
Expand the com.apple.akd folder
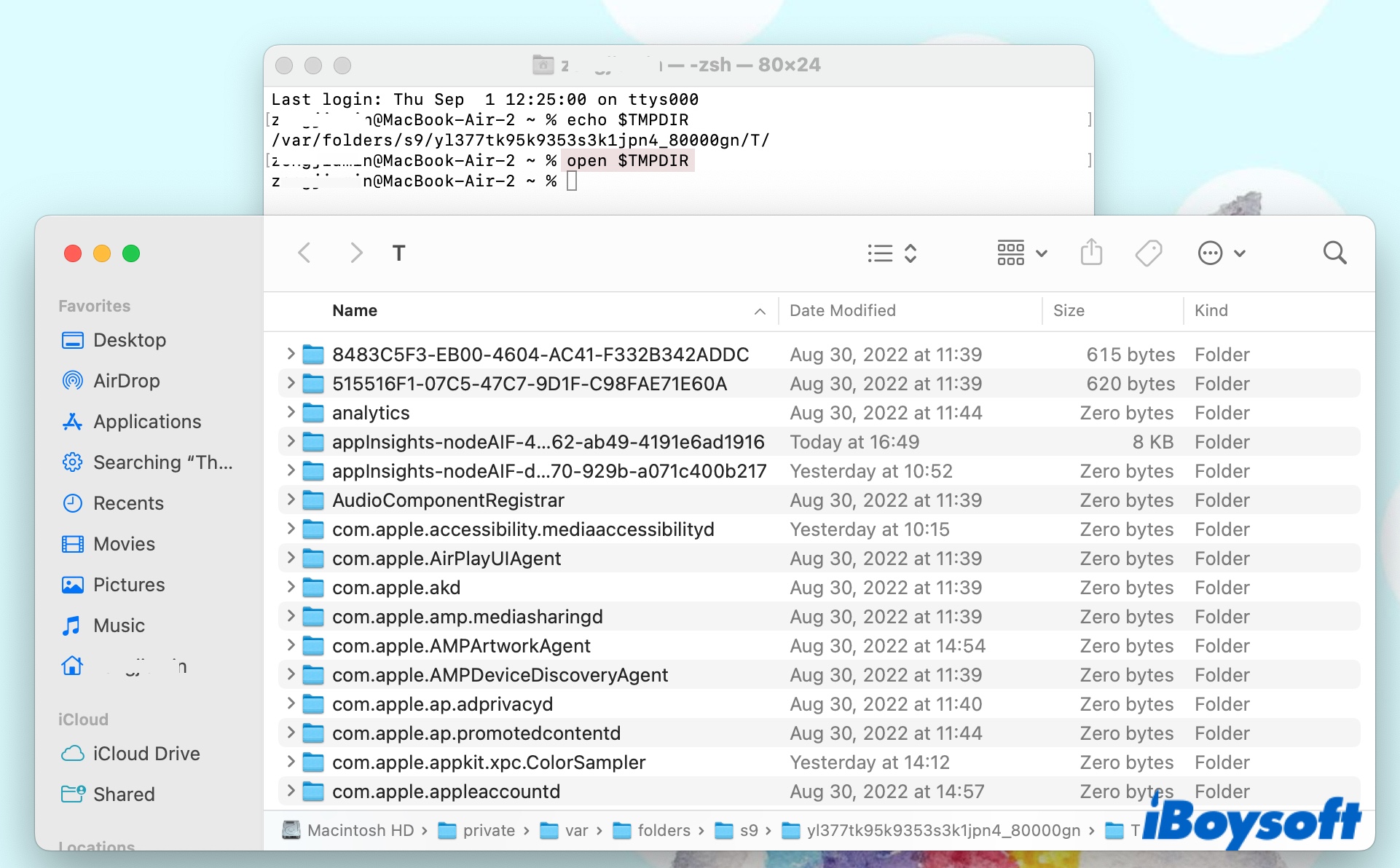pyautogui.click(x=290, y=587)
